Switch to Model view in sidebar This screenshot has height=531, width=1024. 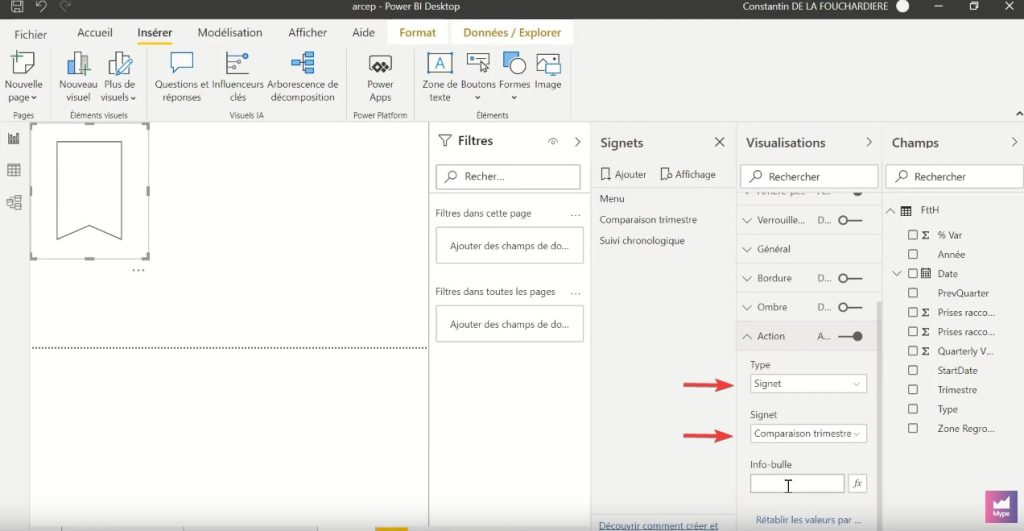coord(14,202)
